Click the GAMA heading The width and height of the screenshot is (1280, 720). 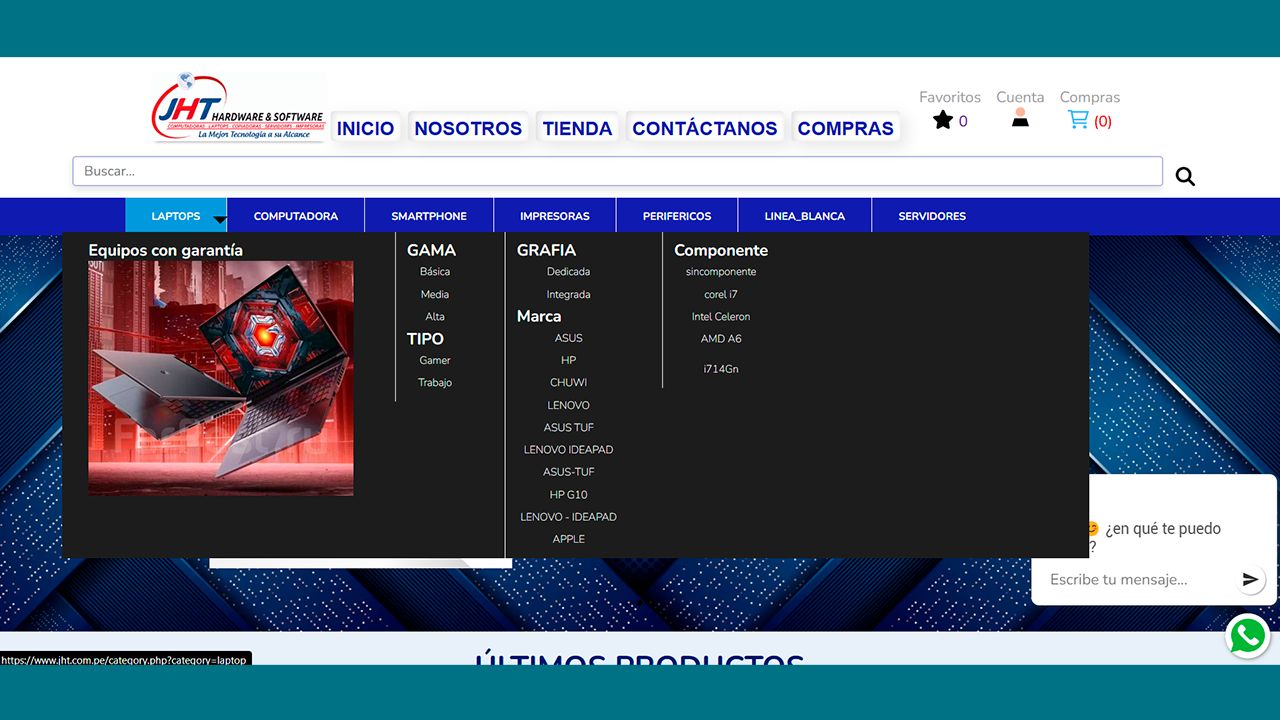coord(431,250)
